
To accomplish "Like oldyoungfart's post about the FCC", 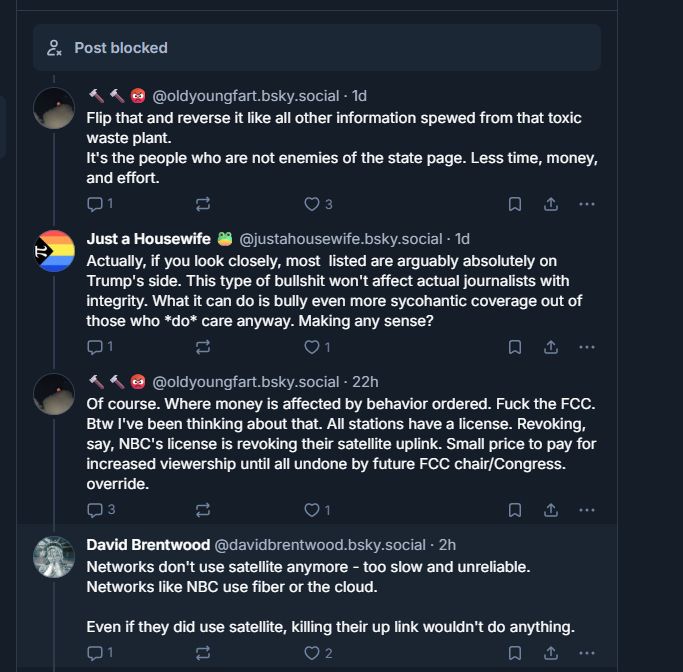I will (312, 510).
